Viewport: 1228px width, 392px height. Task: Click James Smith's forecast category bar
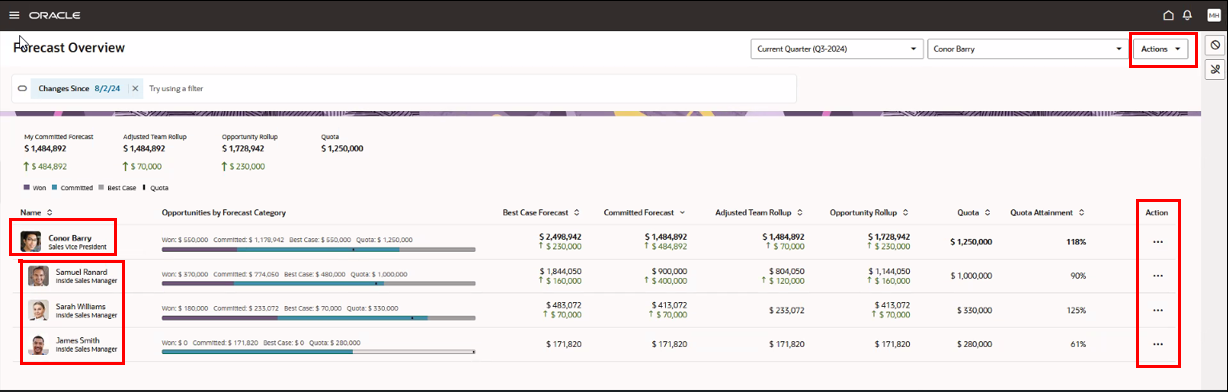[x=318, y=352]
